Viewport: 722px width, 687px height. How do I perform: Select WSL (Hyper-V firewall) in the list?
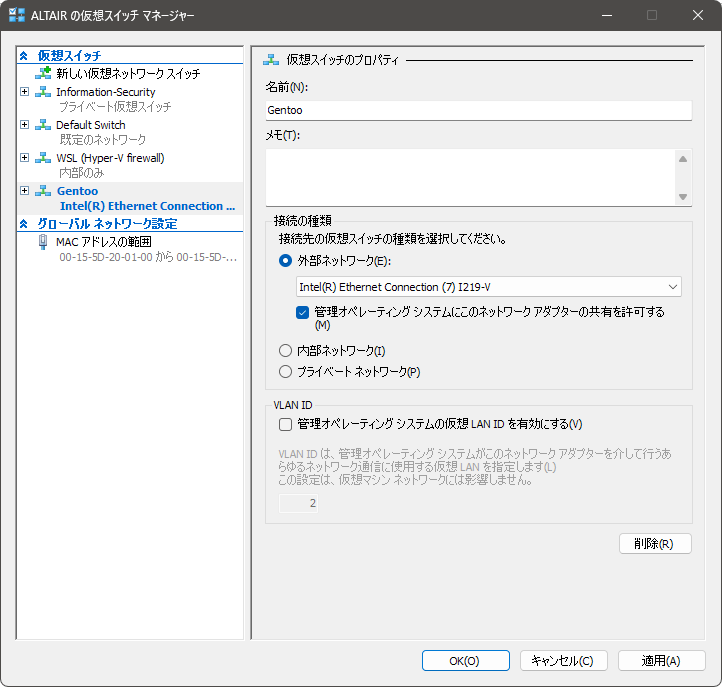[110, 158]
